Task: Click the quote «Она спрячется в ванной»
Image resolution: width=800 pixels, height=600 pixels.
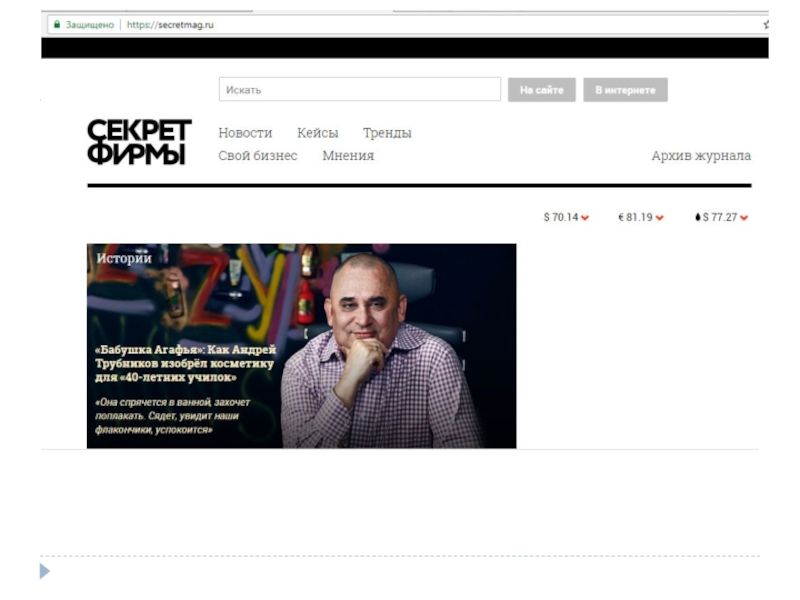Action: pyautogui.click(x=172, y=416)
